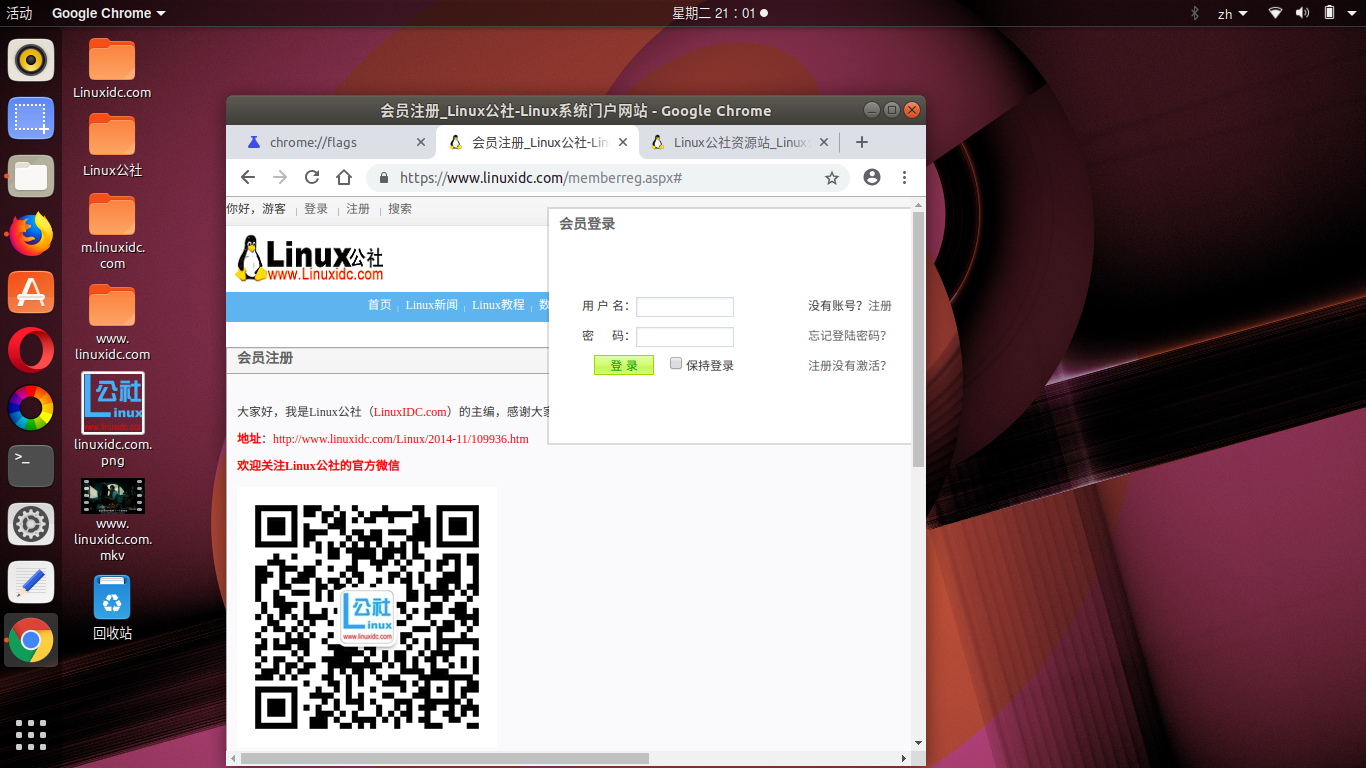This screenshot has height=768, width=1366.
Task: Go to the Chrome home page
Action: 344,177
